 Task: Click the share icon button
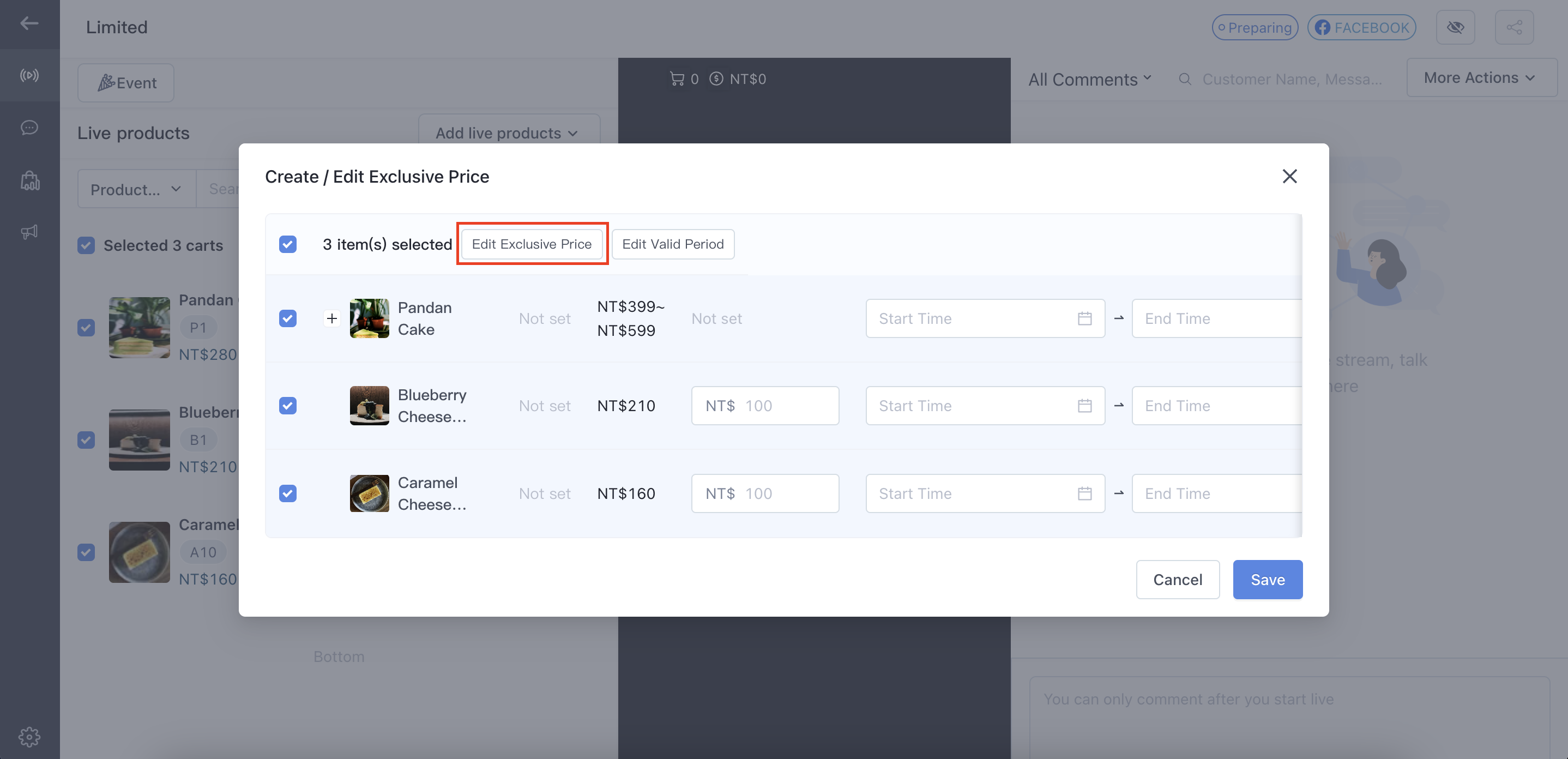pyautogui.click(x=1514, y=27)
